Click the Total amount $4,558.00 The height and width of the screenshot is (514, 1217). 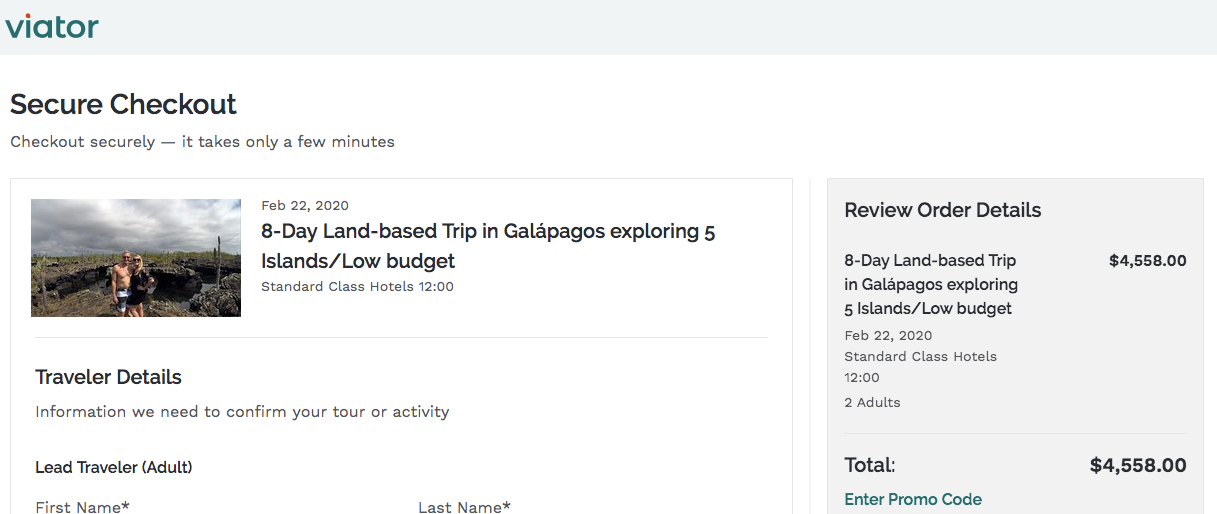point(1137,465)
